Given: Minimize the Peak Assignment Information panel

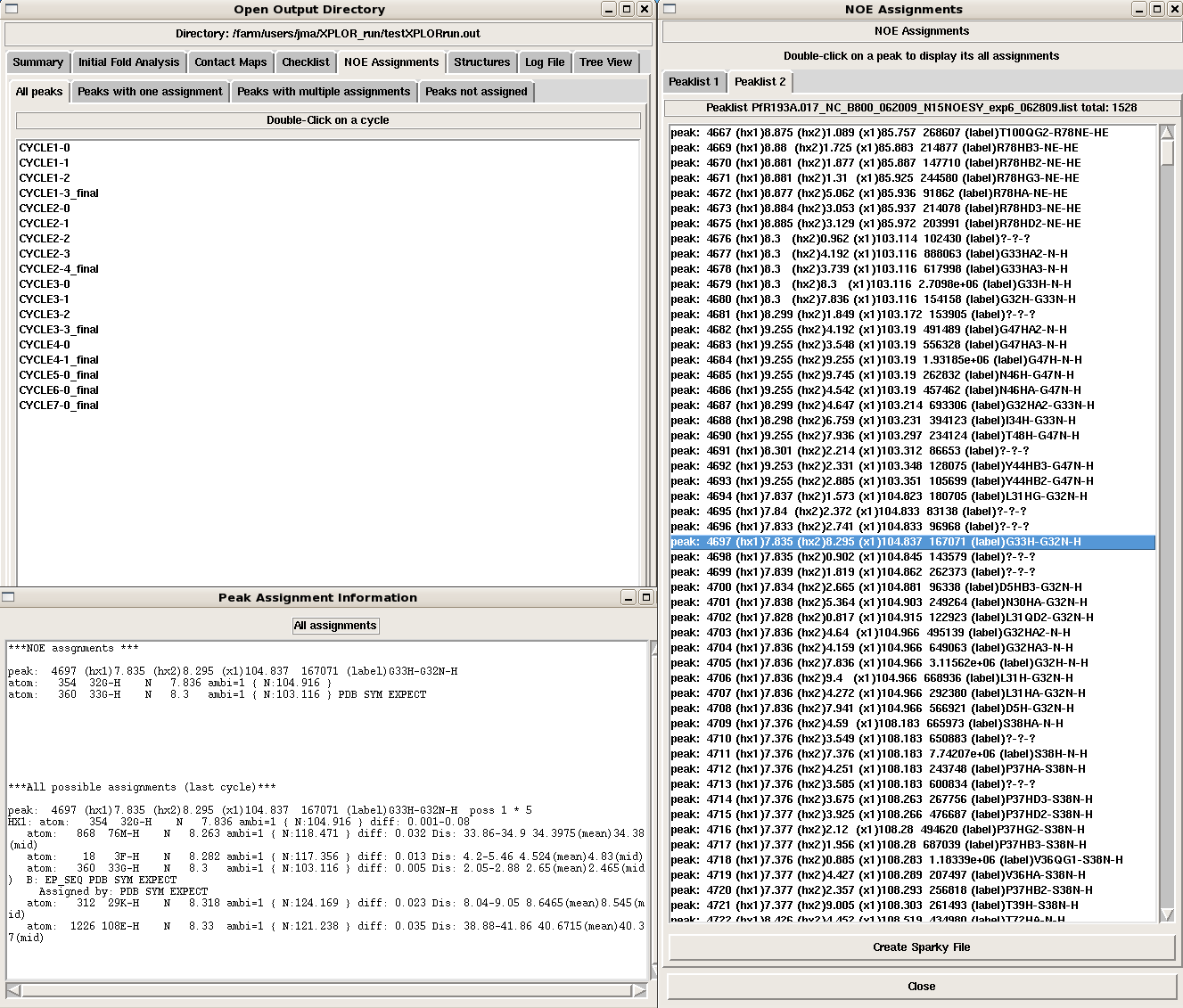Looking at the screenshot, I should 628,597.
